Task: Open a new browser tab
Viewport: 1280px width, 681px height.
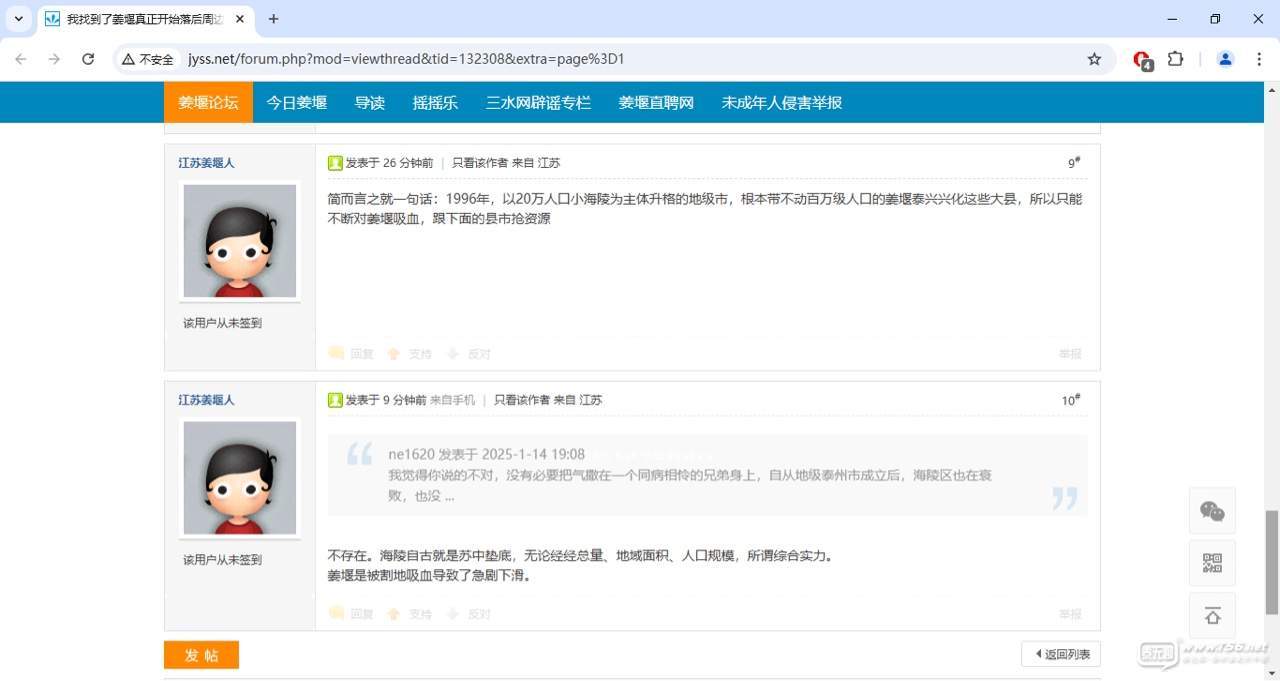Action: [273, 19]
